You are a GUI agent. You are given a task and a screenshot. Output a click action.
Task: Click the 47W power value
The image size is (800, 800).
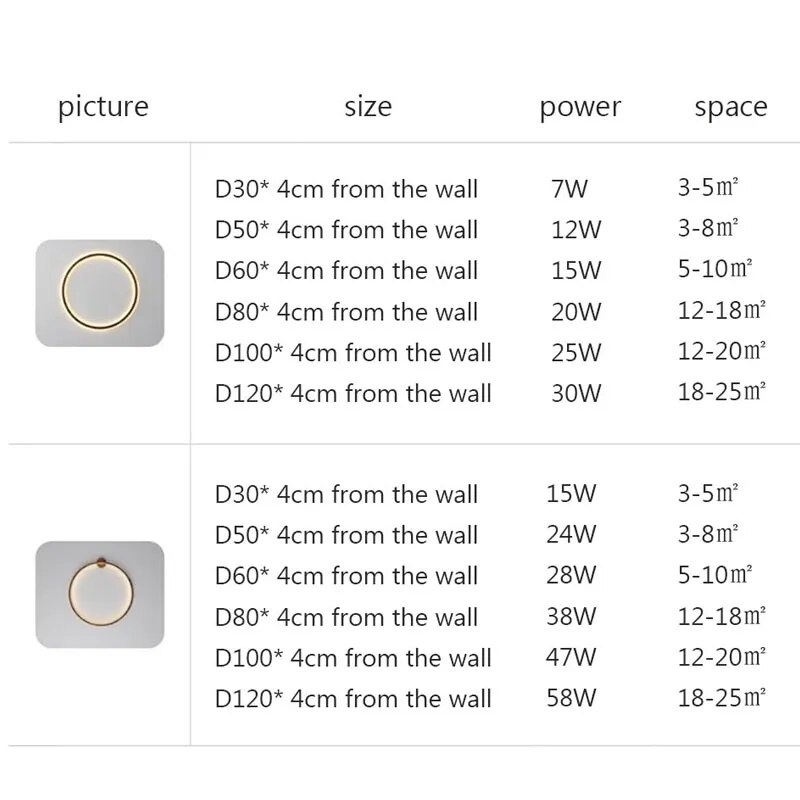(x=571, y=657)
